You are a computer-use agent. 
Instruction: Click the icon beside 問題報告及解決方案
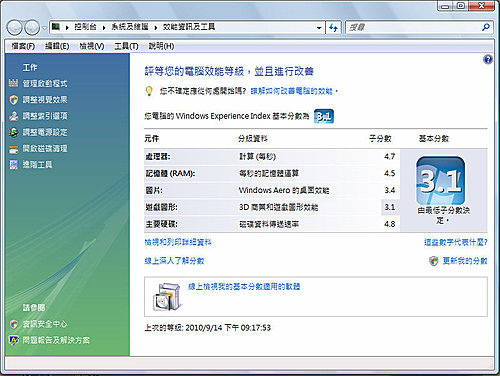(x=13, y=340)
